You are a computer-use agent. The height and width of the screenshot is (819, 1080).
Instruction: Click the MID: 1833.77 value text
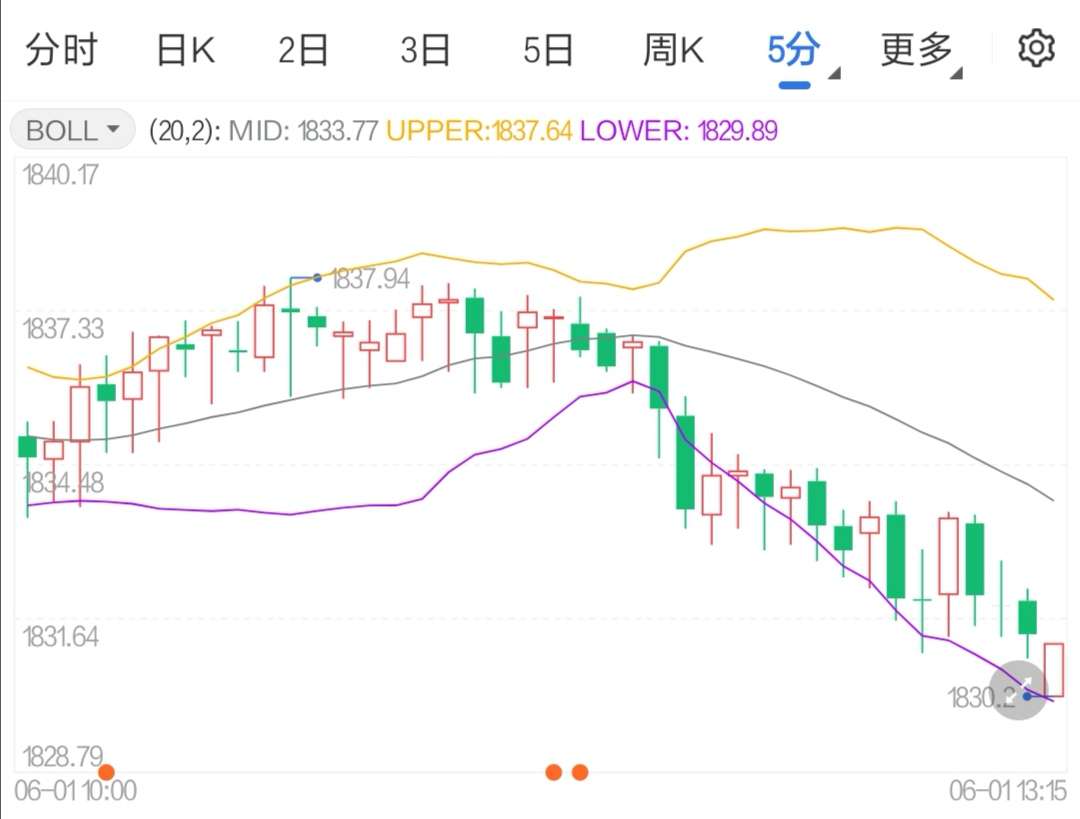tap(302, 131)
